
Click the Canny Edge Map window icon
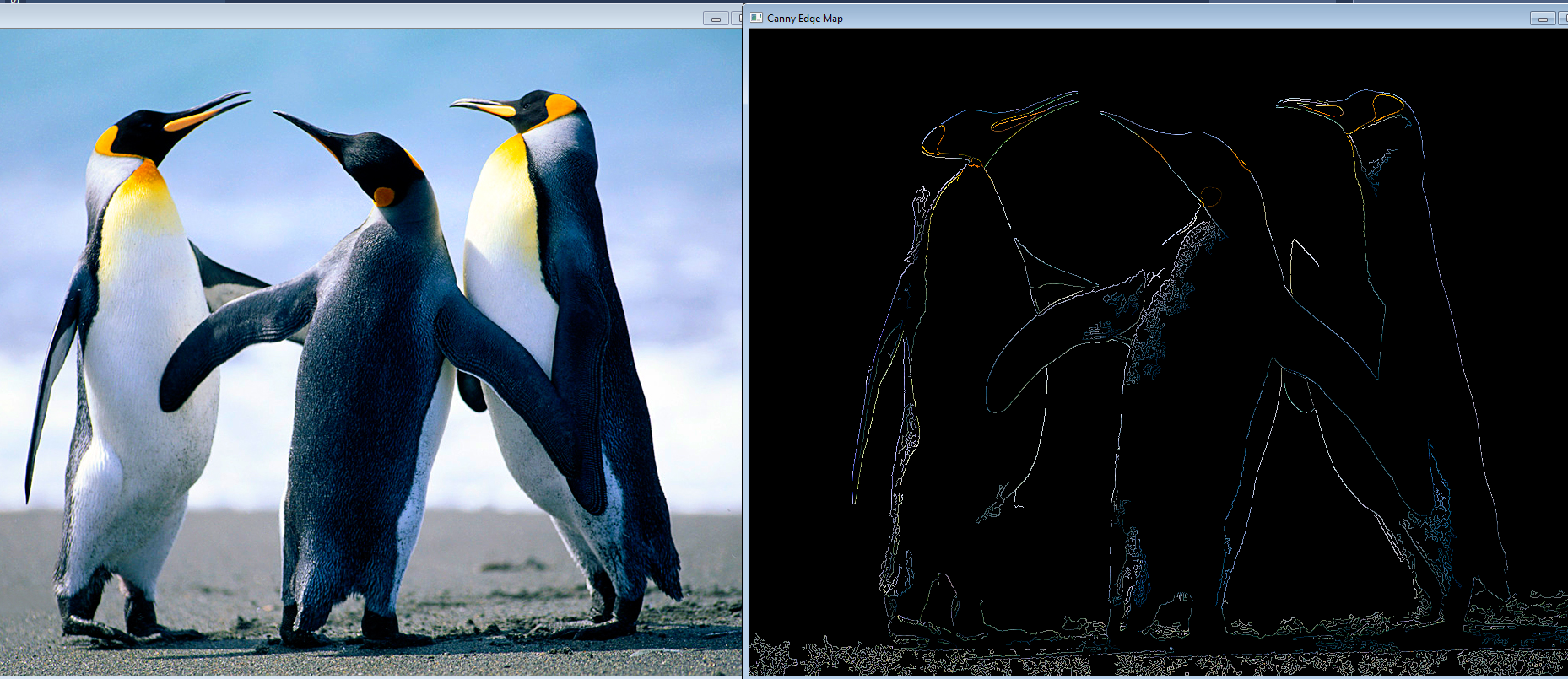[756, 18]
